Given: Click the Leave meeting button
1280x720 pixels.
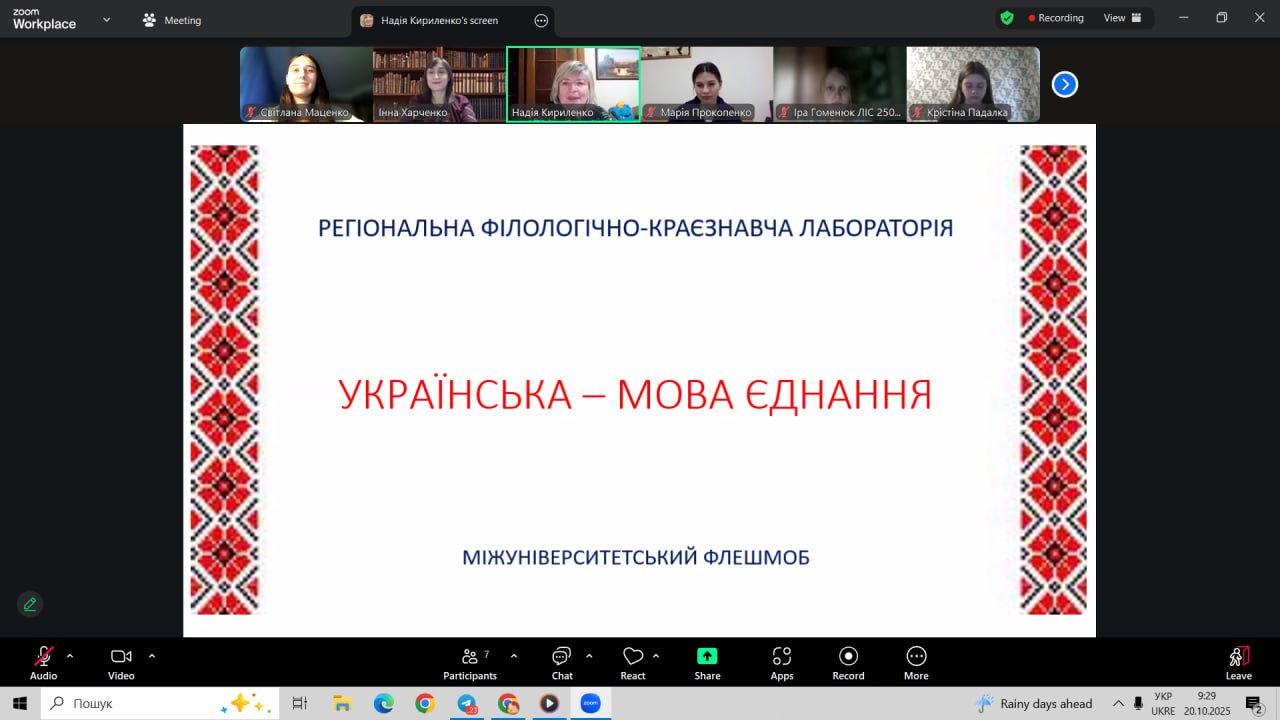Looking at the screenshot, I should pyautogui.click(x=1238, y=663).
